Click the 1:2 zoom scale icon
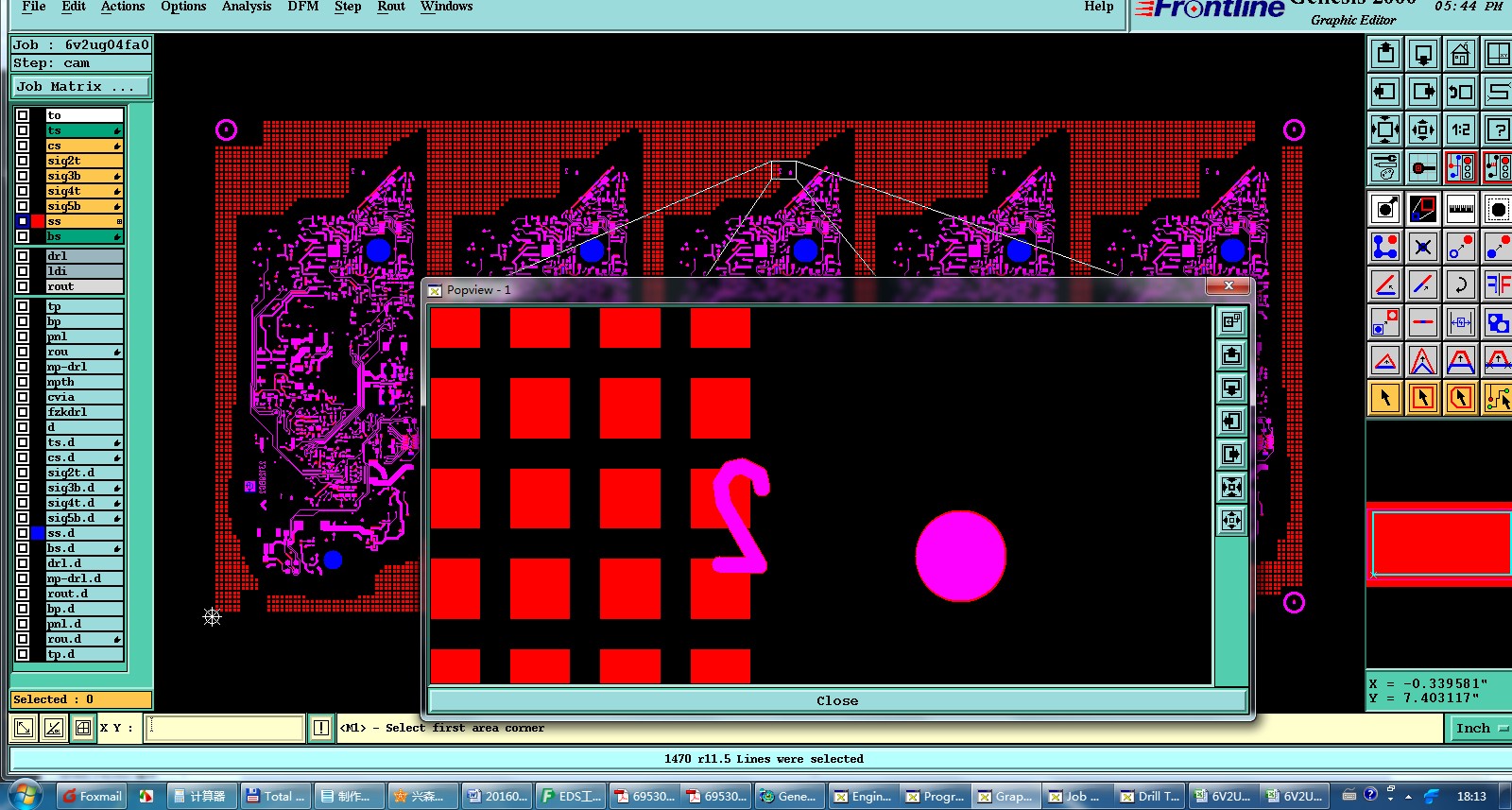Image resolution: width=1512 pixels, height=810 pixels. 1461,129
